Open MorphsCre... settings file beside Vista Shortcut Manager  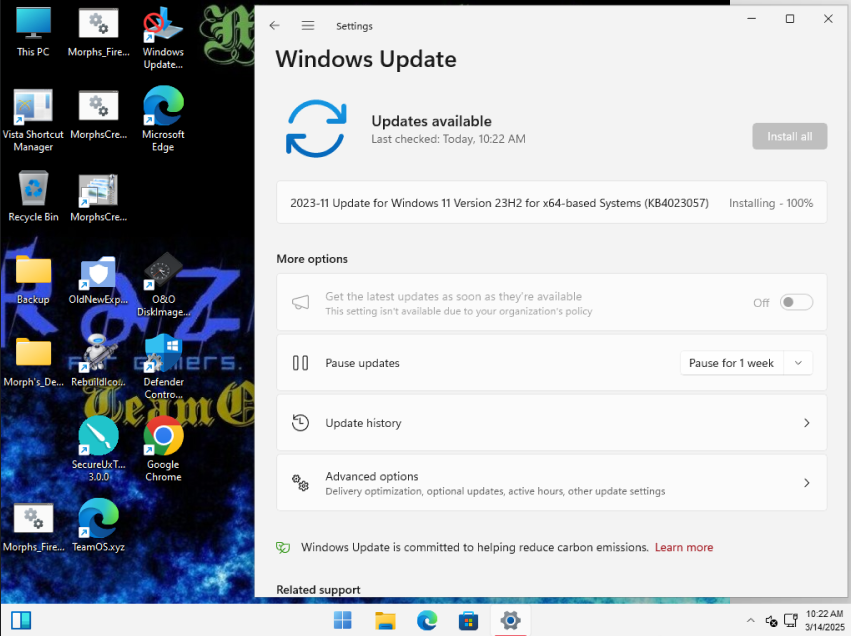click(x=98, y=115)
